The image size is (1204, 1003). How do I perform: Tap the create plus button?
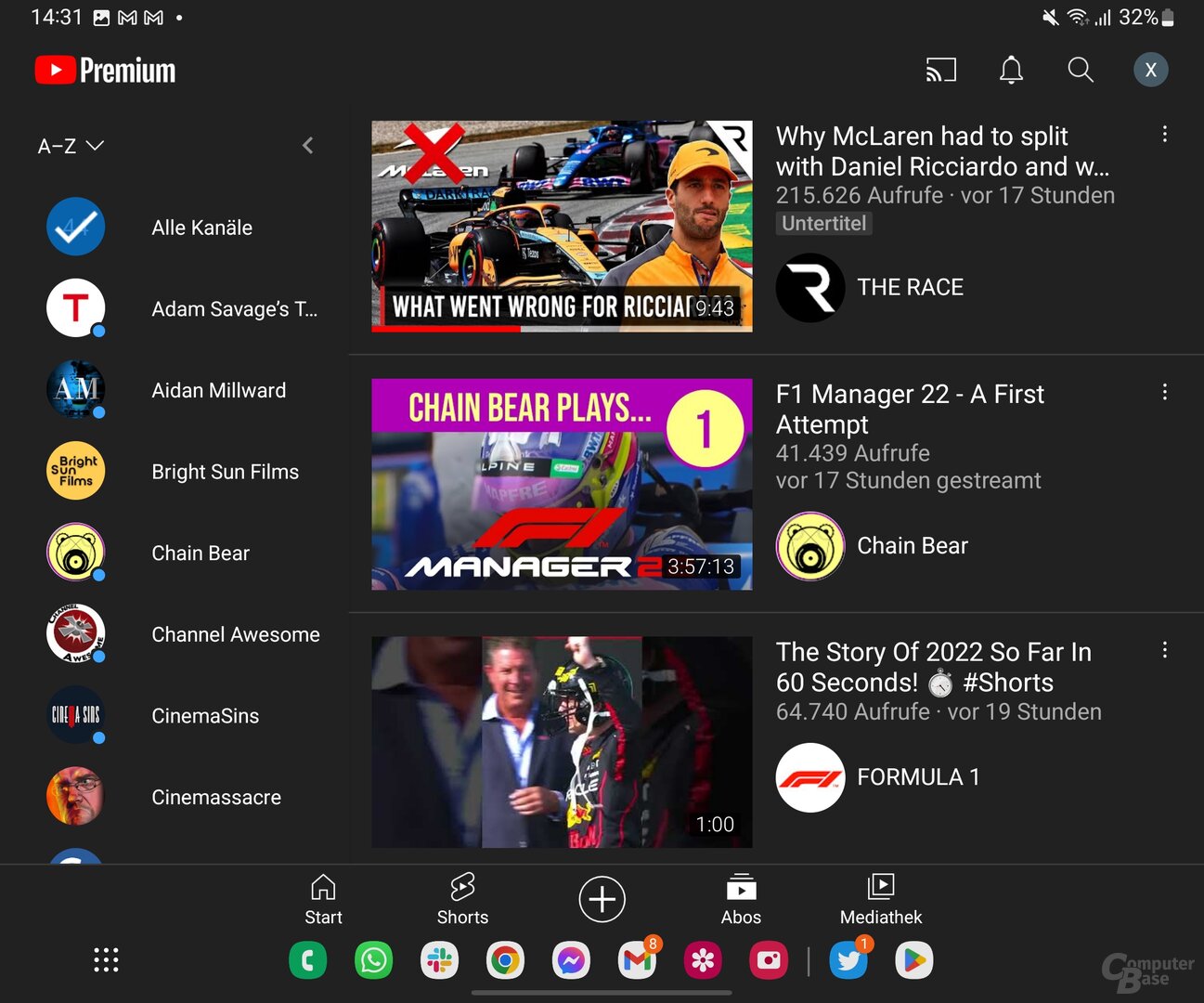tap(602, 899)
